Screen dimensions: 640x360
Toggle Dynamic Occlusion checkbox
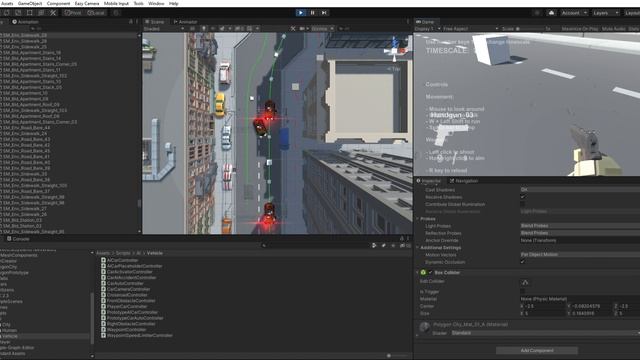click(523, 262)
